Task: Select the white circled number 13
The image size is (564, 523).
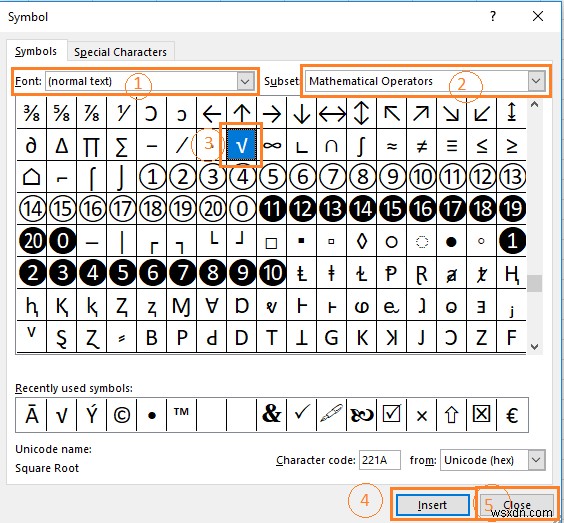Action: click(x=511, y=177)
